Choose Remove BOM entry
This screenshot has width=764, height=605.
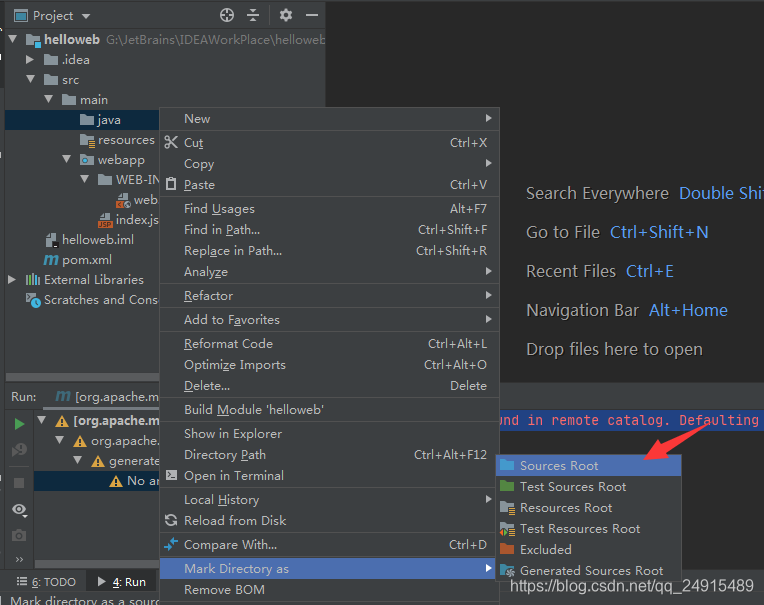329,589
